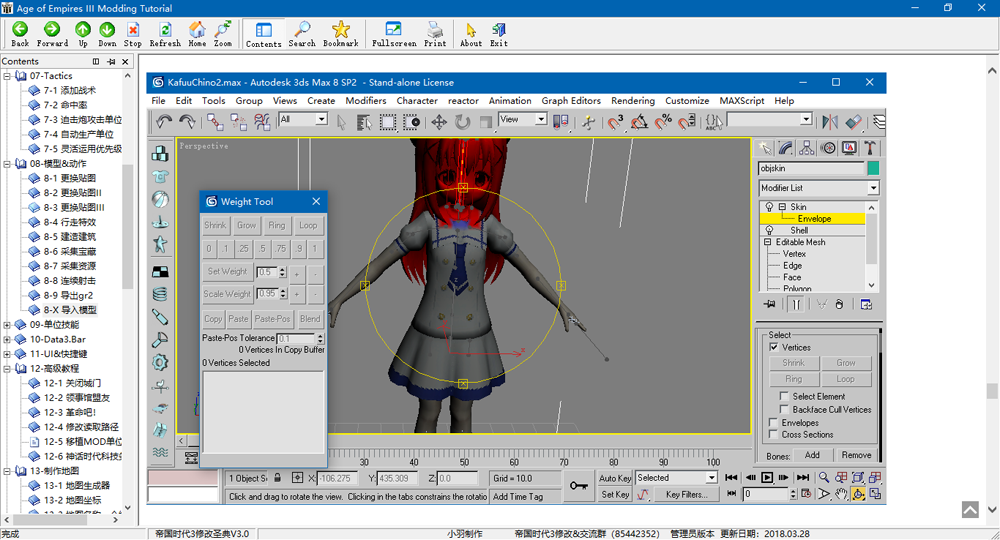Toggle the Cross Sections checkbox
Viewport: 1000px width, 540px height.
(x=774, y=434)
